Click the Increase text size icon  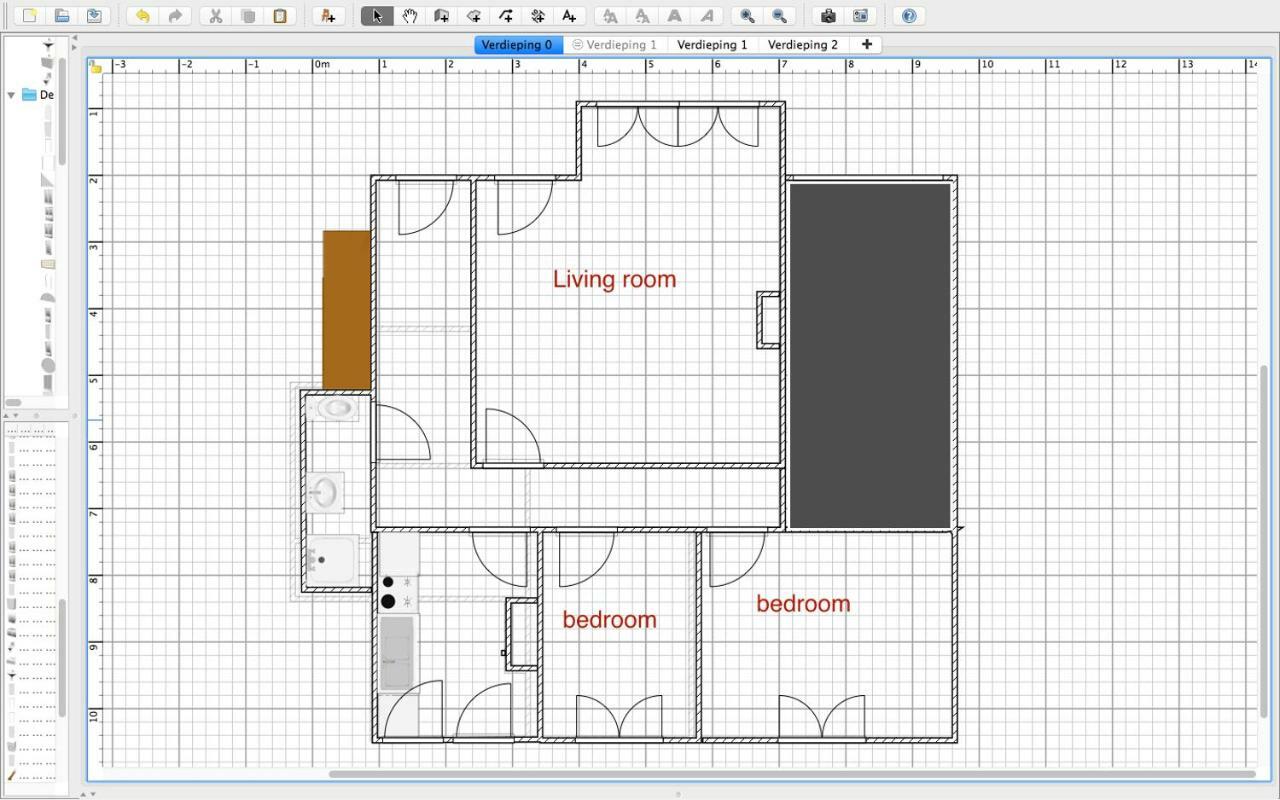click(610, 16)
